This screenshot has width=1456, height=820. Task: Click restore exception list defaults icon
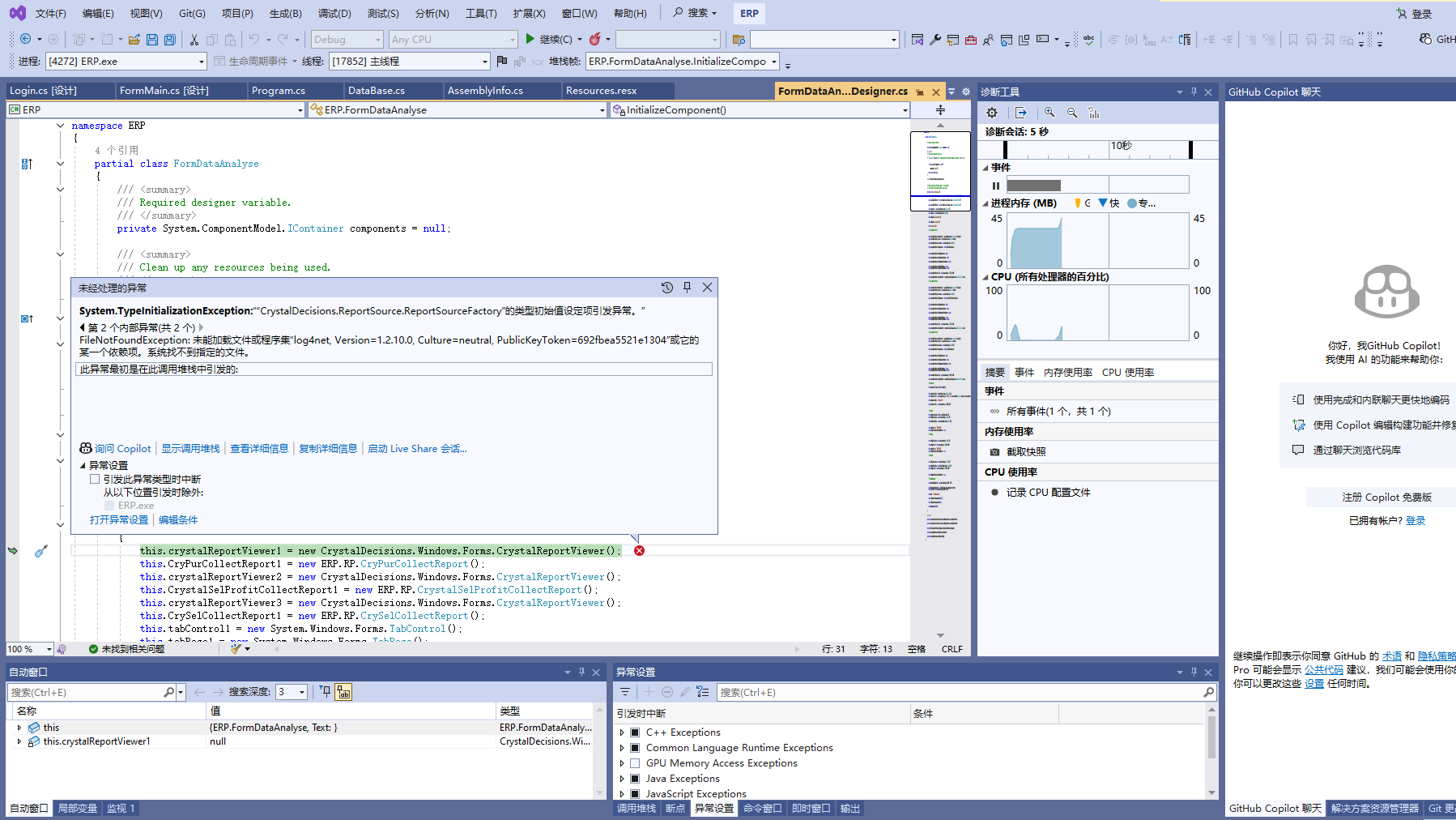pos(703,692)
